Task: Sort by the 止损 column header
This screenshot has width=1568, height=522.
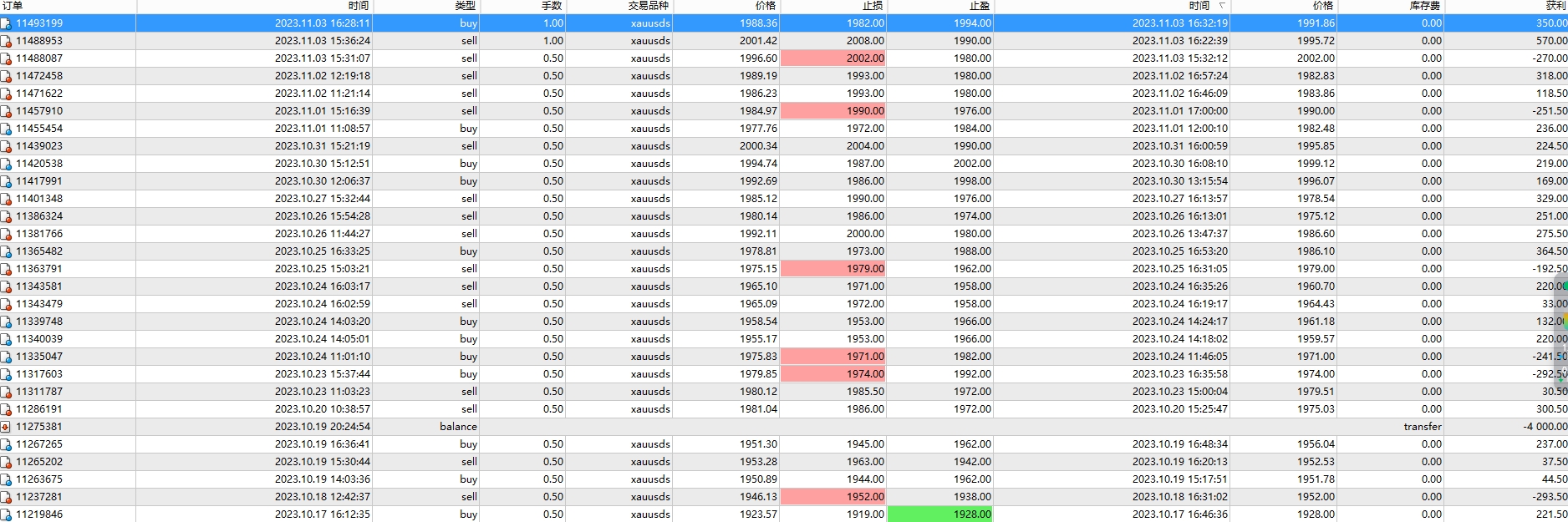Action: pos(833,6)
